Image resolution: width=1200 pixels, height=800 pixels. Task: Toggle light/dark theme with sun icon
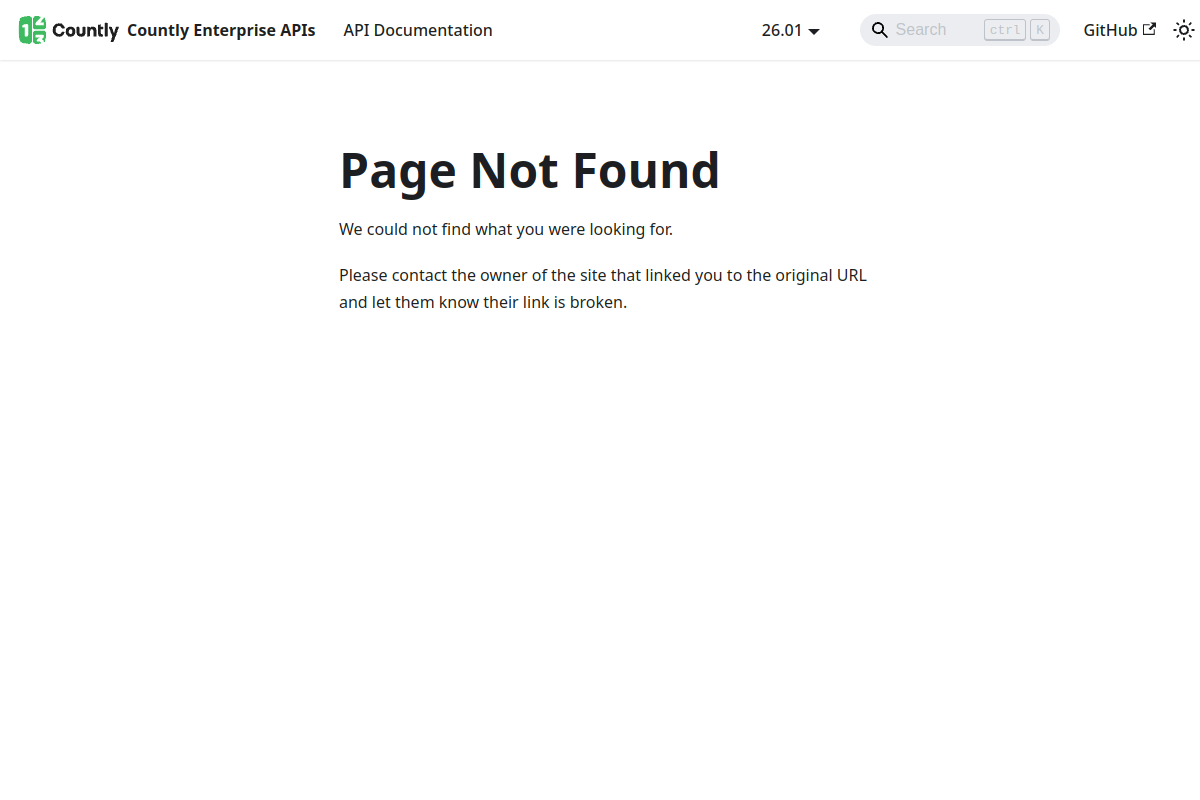[x=1184, y=30]
